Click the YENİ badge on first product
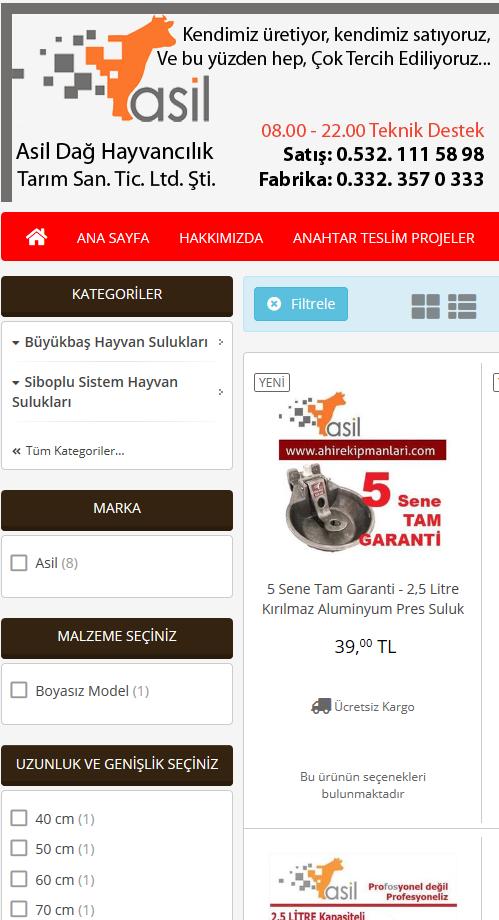This screenshot has width=499, height=920. tap(272, 383)
